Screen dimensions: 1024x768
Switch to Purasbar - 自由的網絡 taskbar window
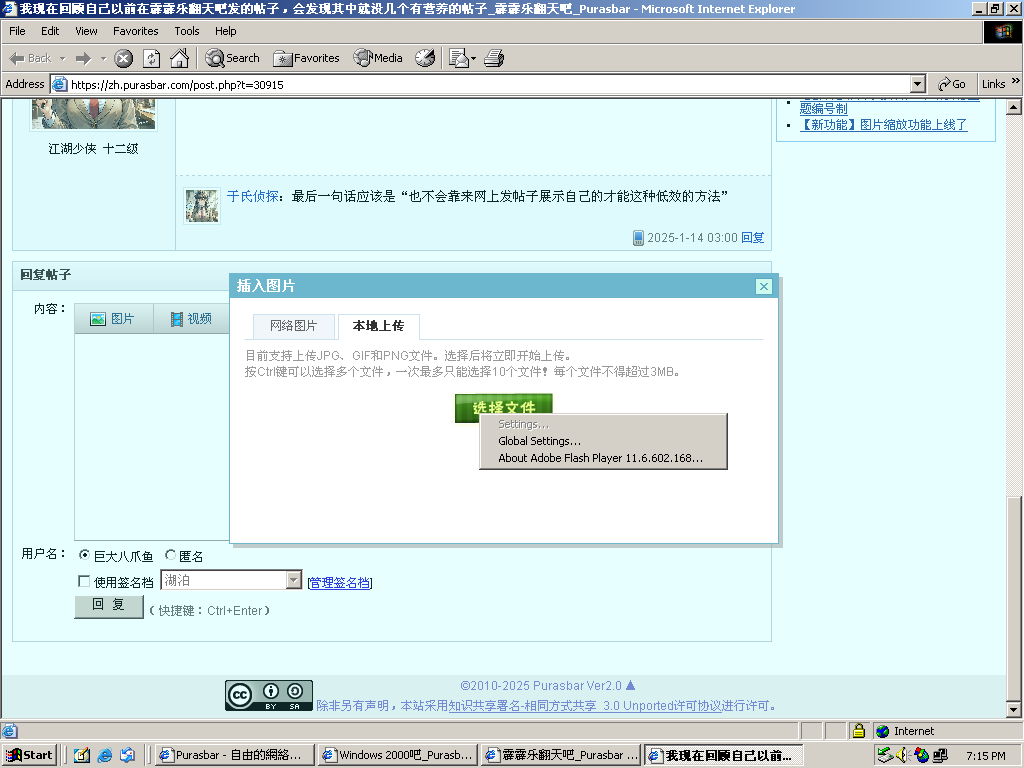click(x=236, y=755)
